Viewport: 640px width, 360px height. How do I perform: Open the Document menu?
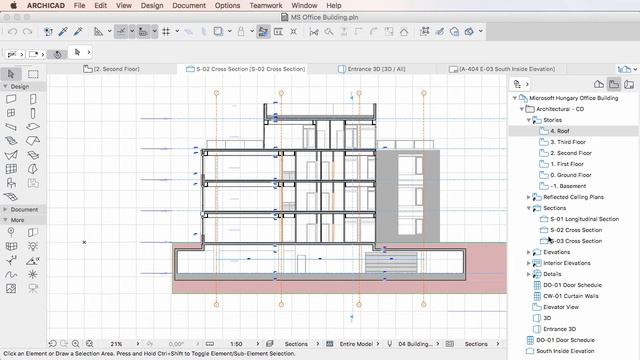[x=189, y=5]
